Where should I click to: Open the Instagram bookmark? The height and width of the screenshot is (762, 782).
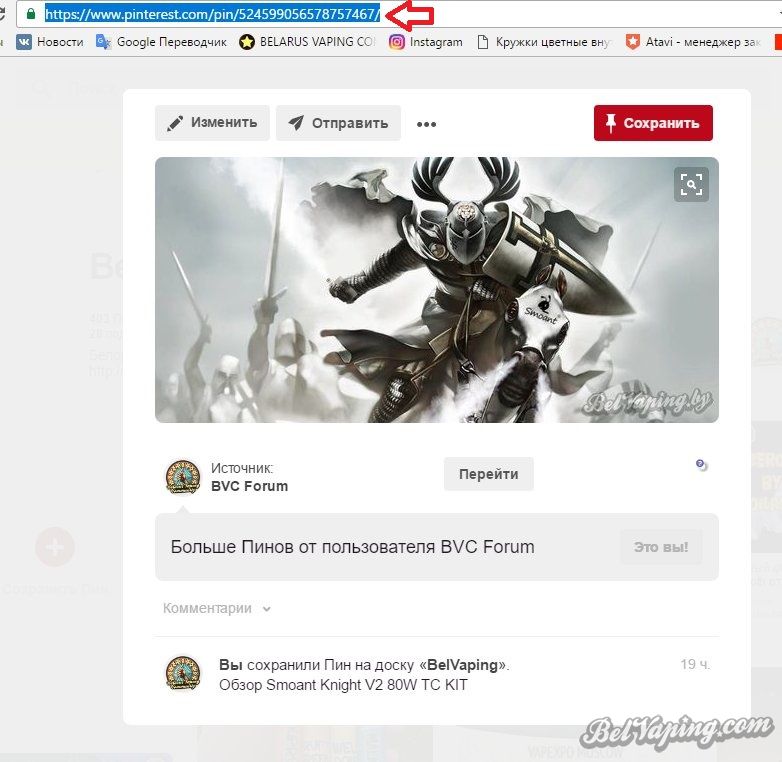pos(425,42)
